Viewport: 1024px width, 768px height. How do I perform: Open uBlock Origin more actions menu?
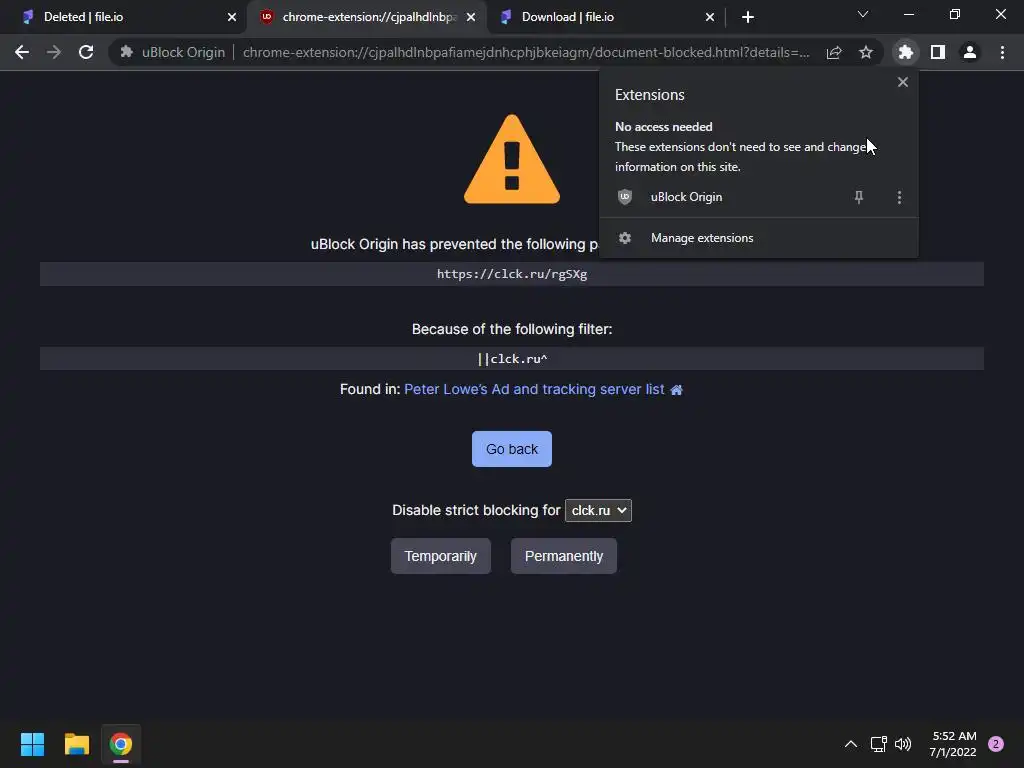(x=899, y=197)
